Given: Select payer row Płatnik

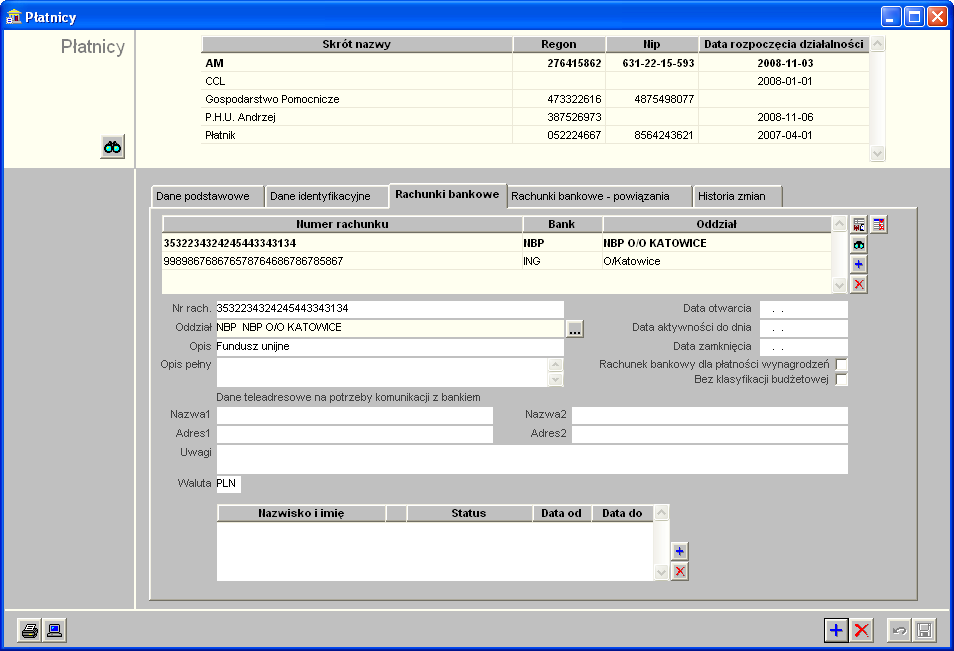Looking at the screenshot, I should [535, 135].
